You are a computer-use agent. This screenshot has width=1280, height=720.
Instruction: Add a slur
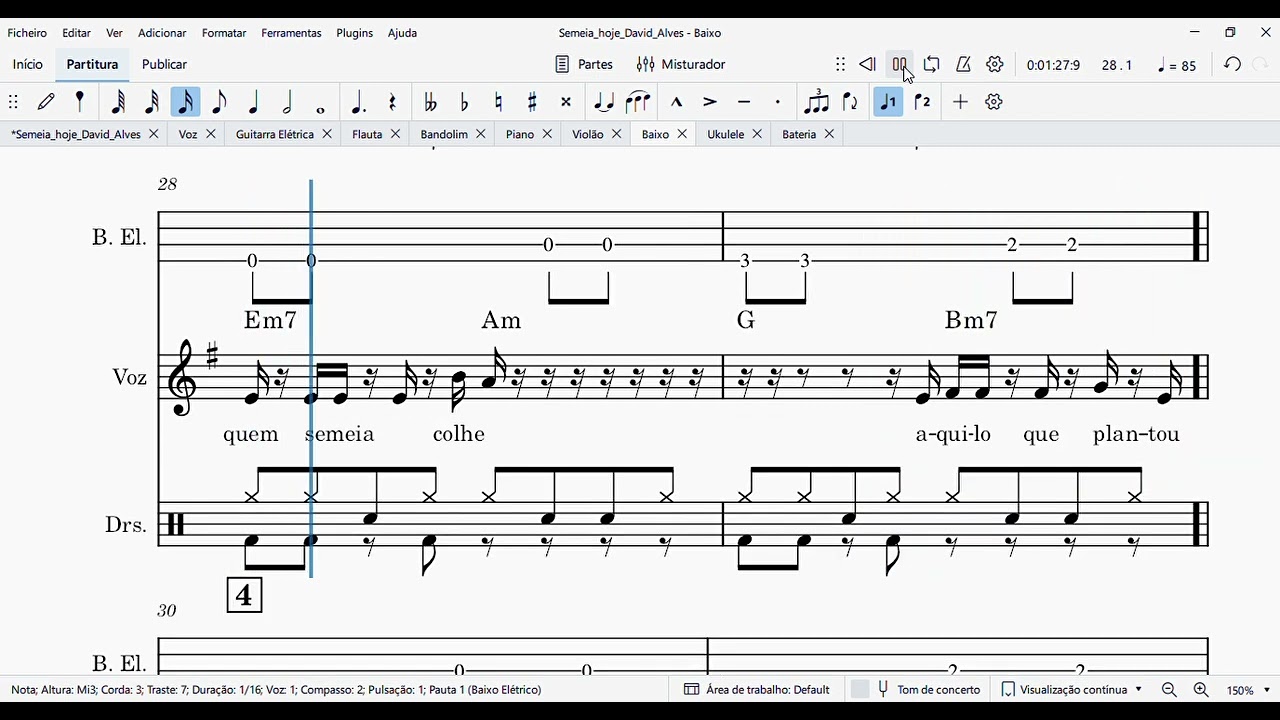pos(638,102)
